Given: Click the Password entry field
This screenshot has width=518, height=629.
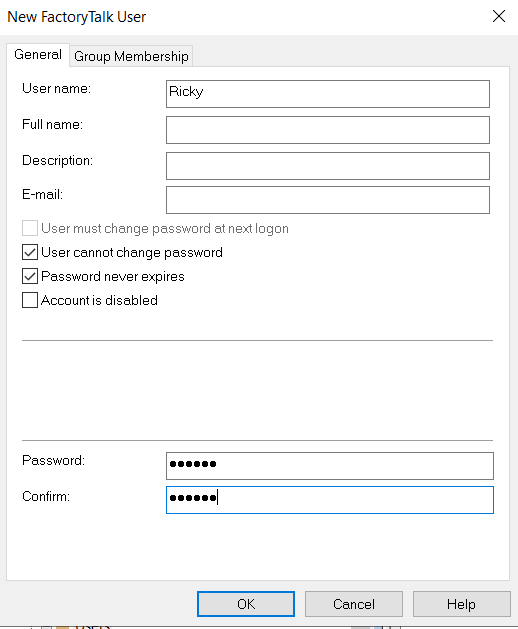Looking at the screenshot, I should [330, 466].
